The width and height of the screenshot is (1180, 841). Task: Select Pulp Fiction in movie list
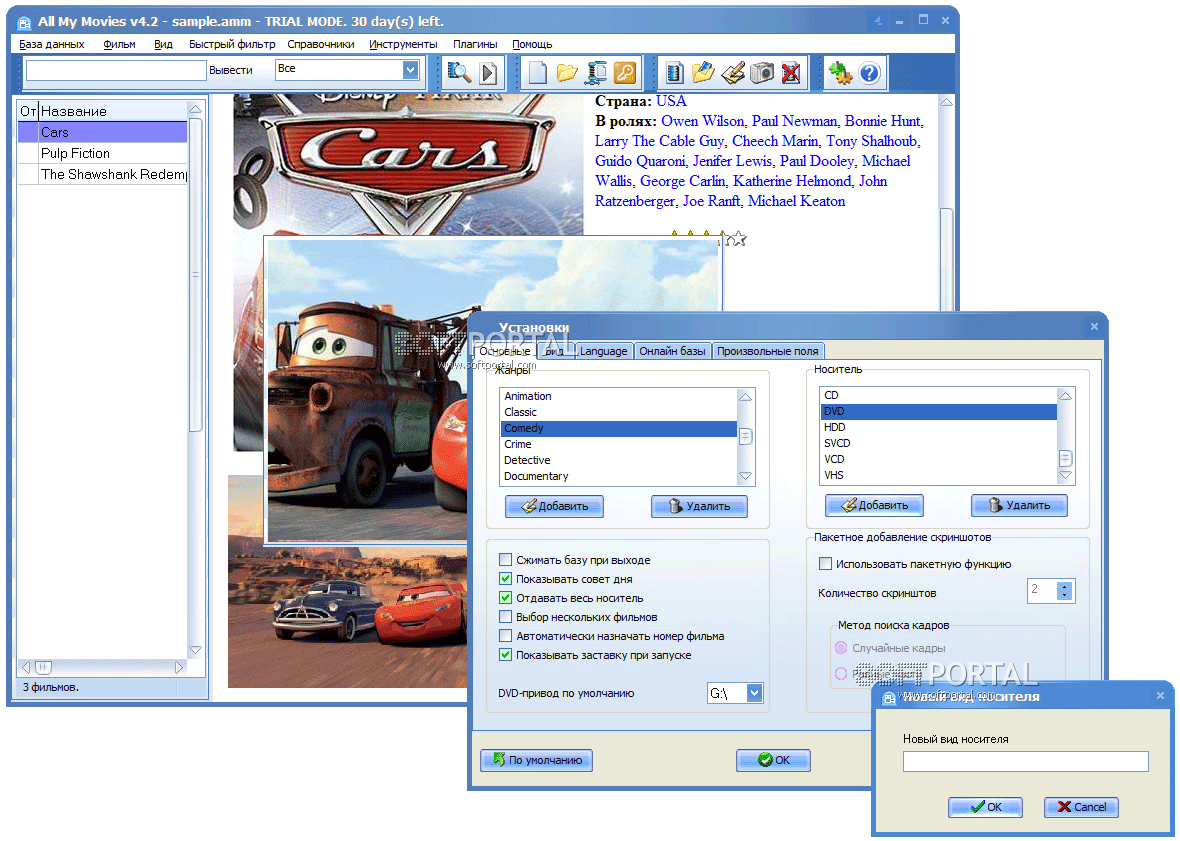[102, 153]
